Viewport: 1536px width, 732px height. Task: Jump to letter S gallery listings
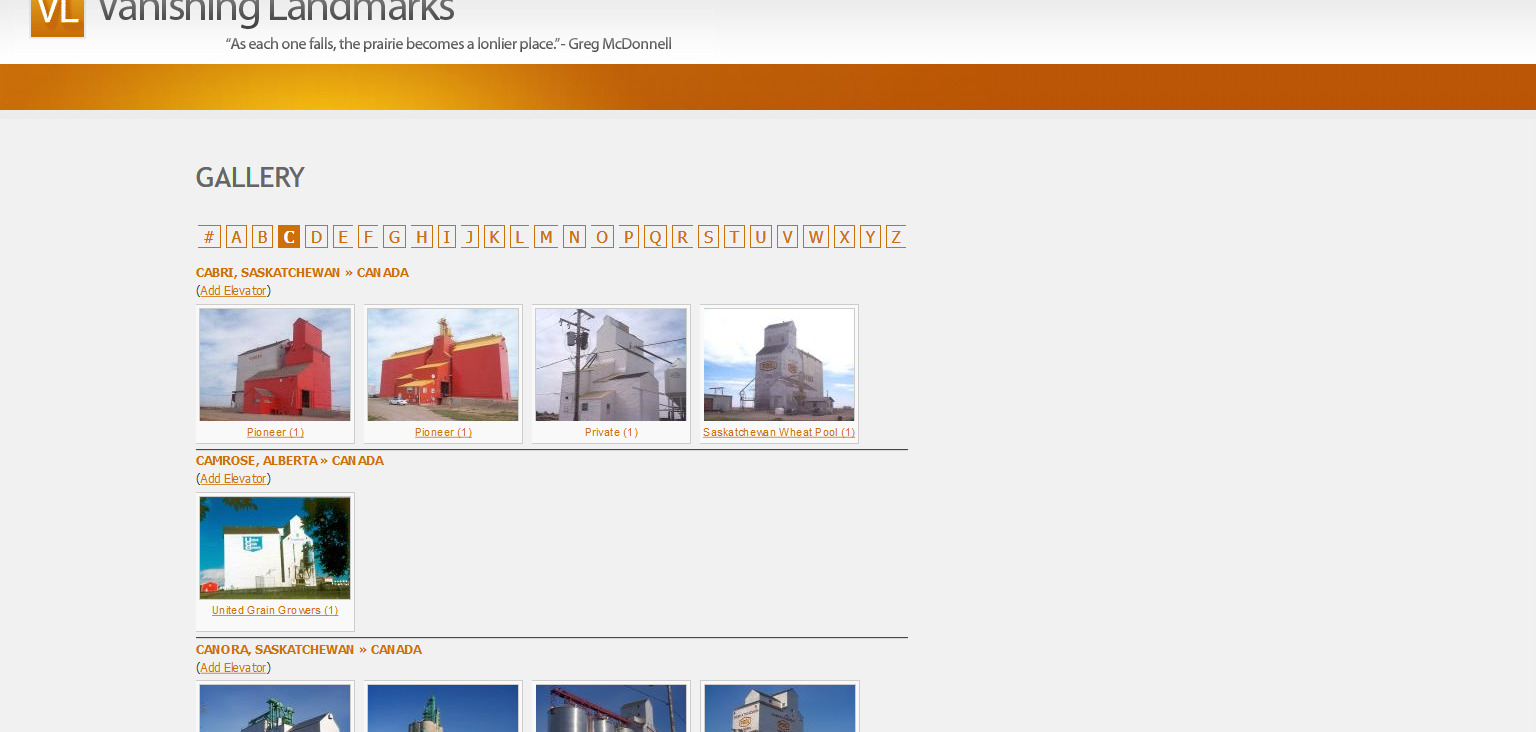pos(708,237)
